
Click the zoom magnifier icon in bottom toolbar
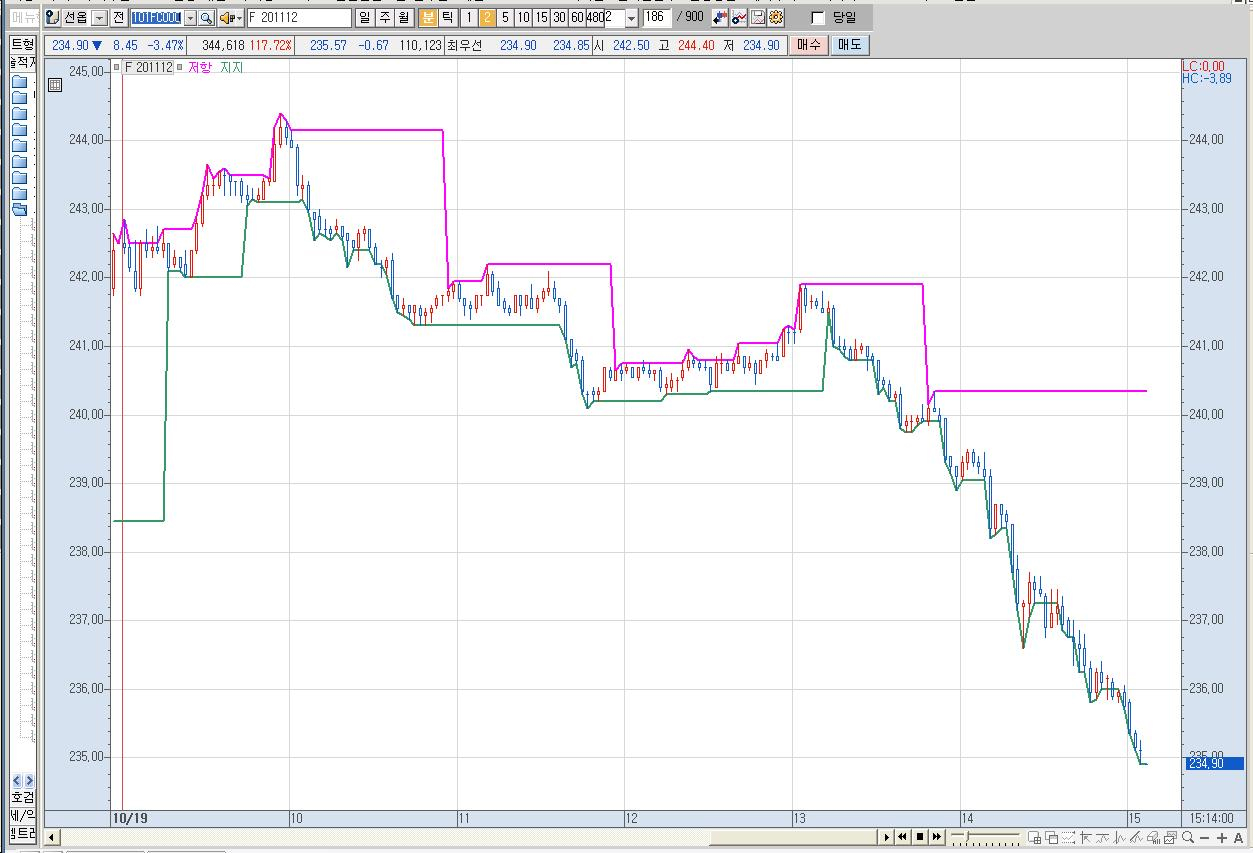pyautogui.click(x=1186, y=837)
